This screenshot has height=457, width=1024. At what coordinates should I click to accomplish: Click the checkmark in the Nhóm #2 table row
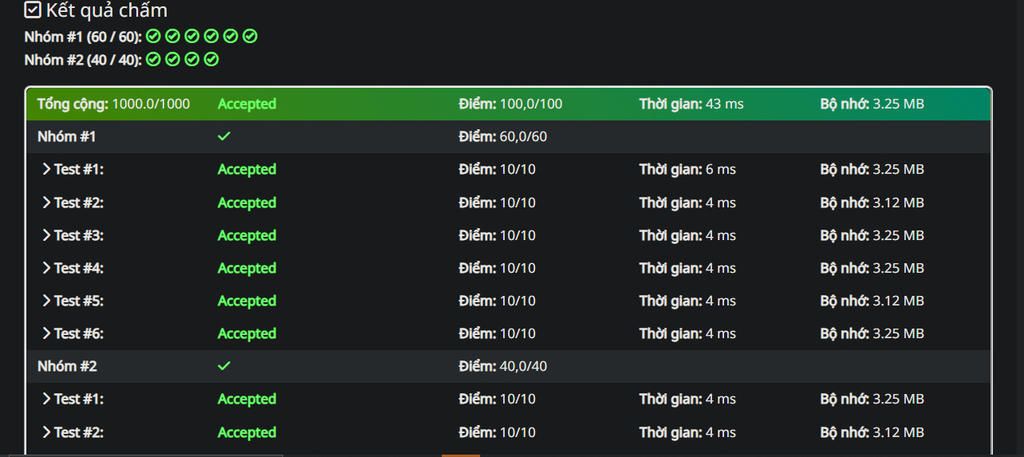tap(224, 366)
